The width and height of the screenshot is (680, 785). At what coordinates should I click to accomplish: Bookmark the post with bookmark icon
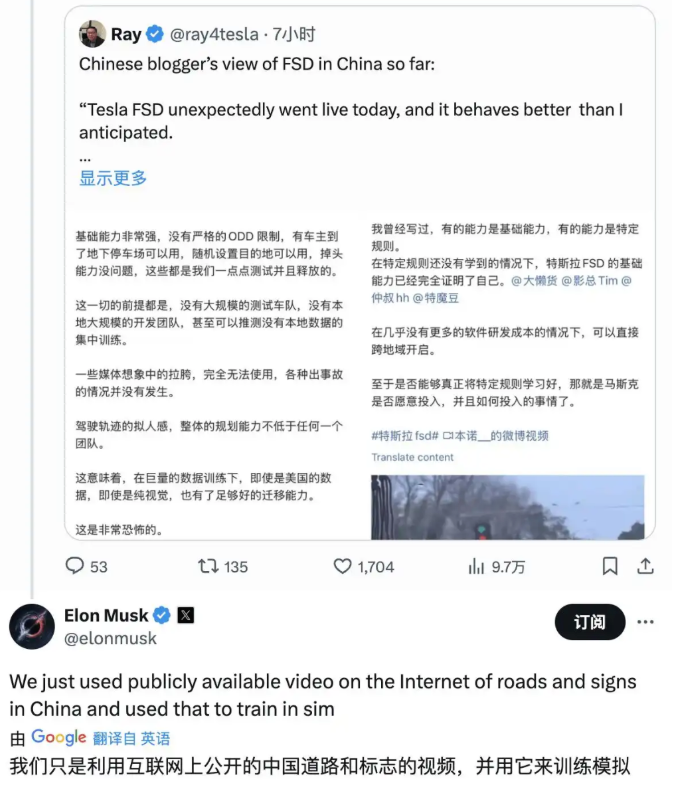609,566
